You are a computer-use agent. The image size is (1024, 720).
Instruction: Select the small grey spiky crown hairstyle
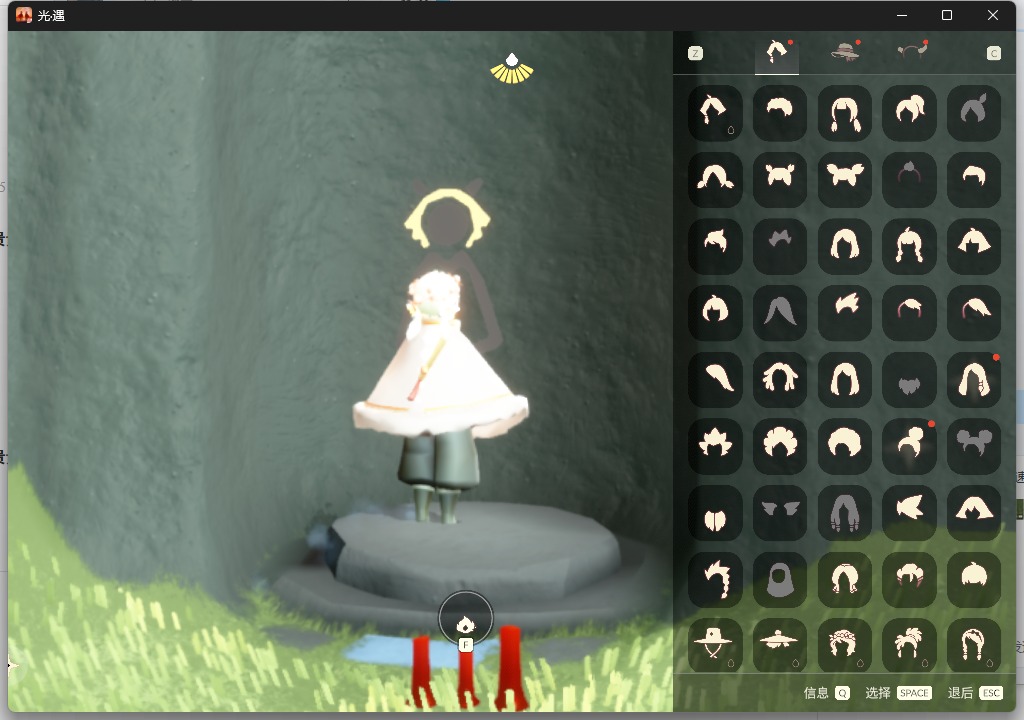coord(780,246)
